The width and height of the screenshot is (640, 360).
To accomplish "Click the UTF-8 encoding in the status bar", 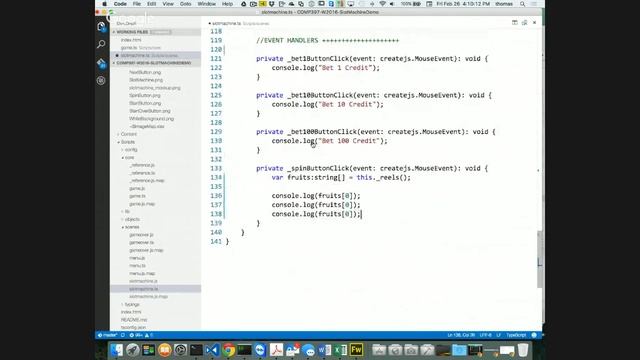I will (x=486, y=335).
